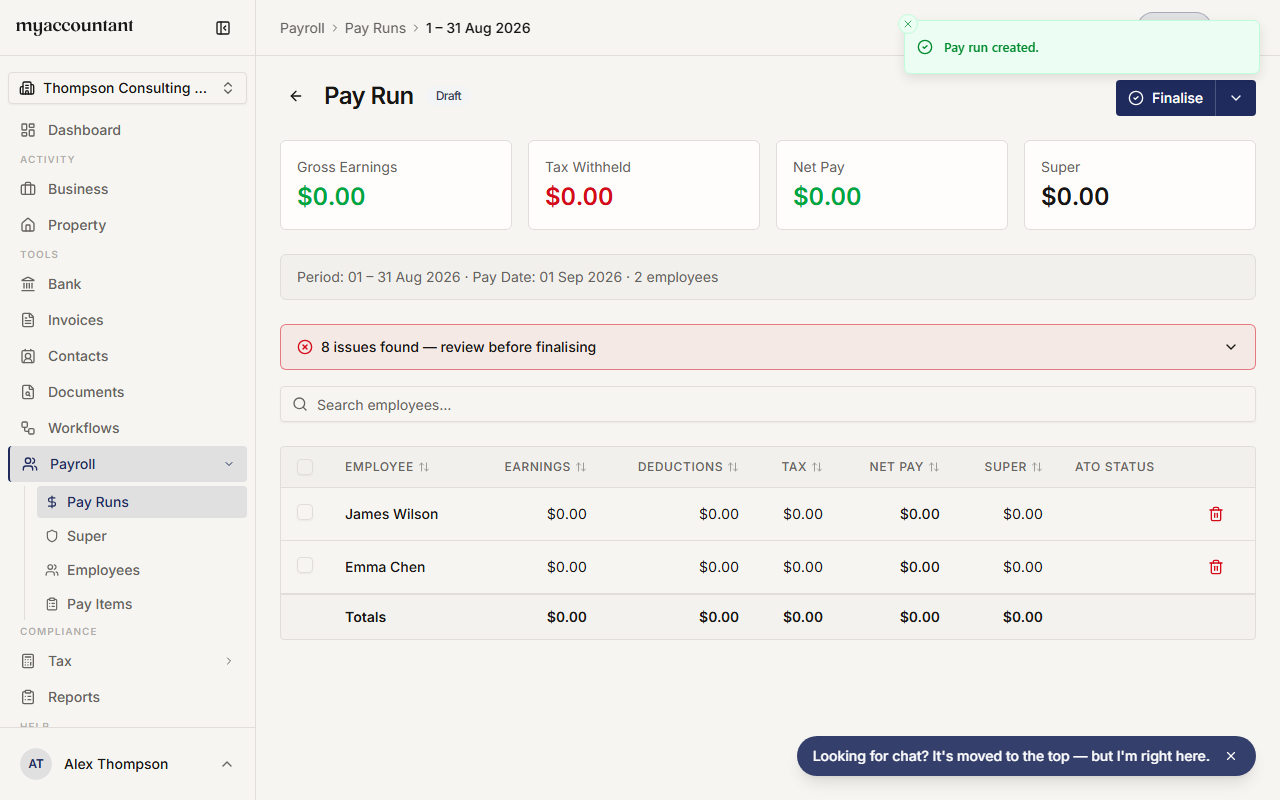
Task: Click the Super summary card
Action: [1140, 185]
